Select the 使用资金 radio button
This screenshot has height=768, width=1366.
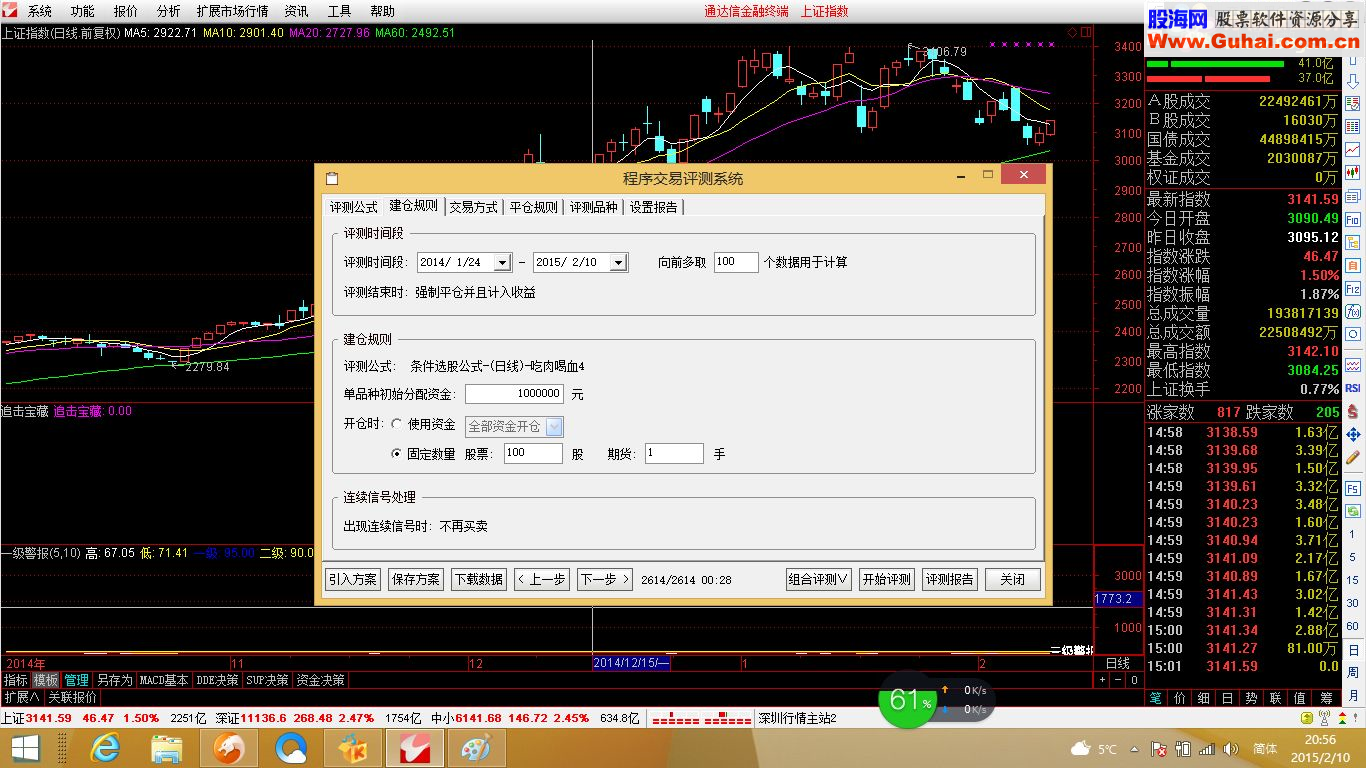[x=397, y=424]
